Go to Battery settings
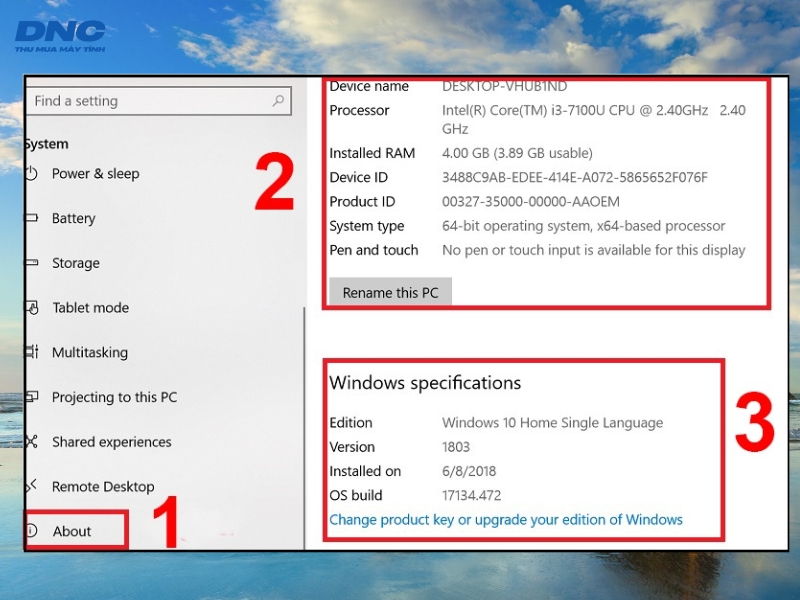Viewport: 800px width, 600px height. (73, 218)
